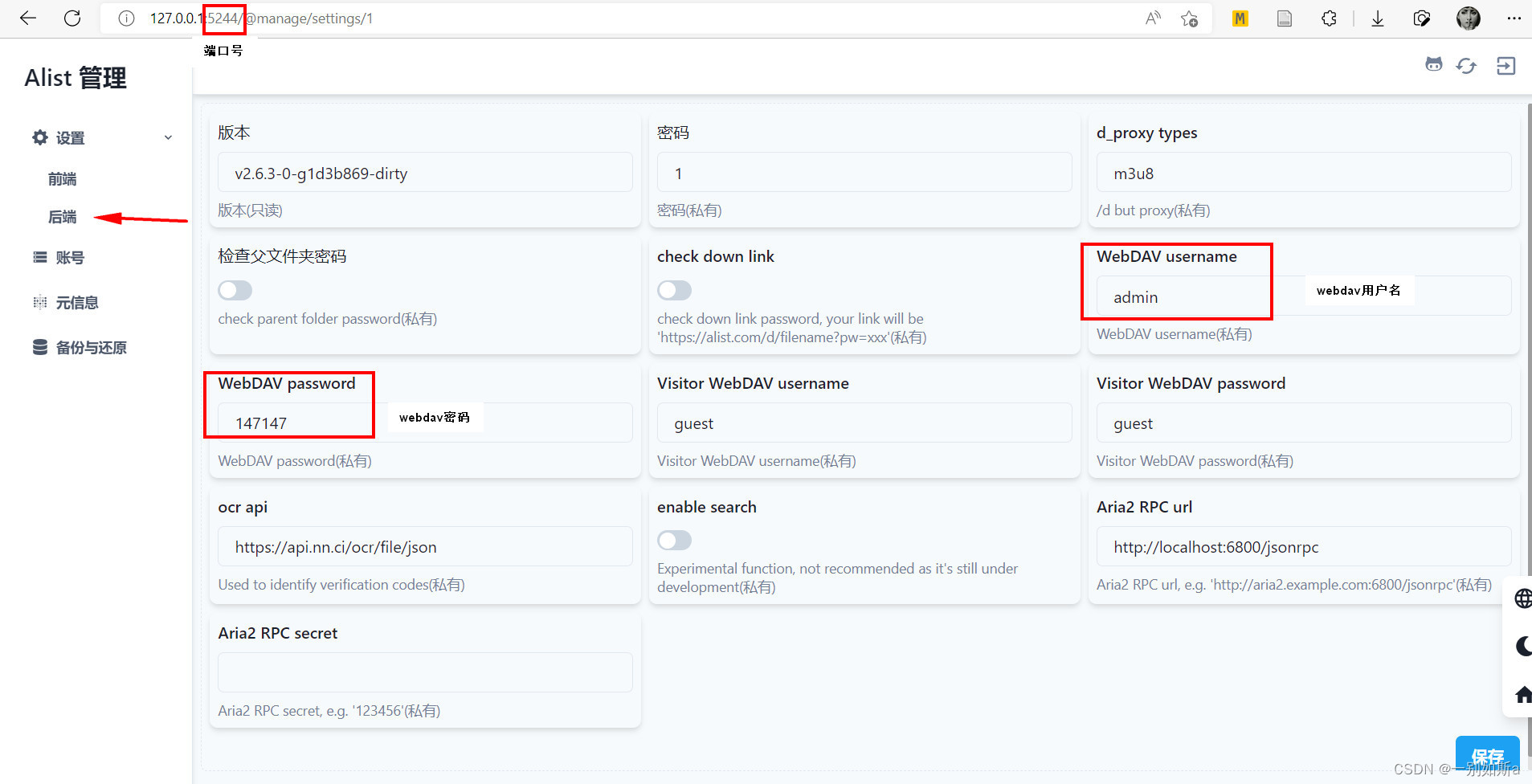Click the Alist 管理 title

point(76,78)
